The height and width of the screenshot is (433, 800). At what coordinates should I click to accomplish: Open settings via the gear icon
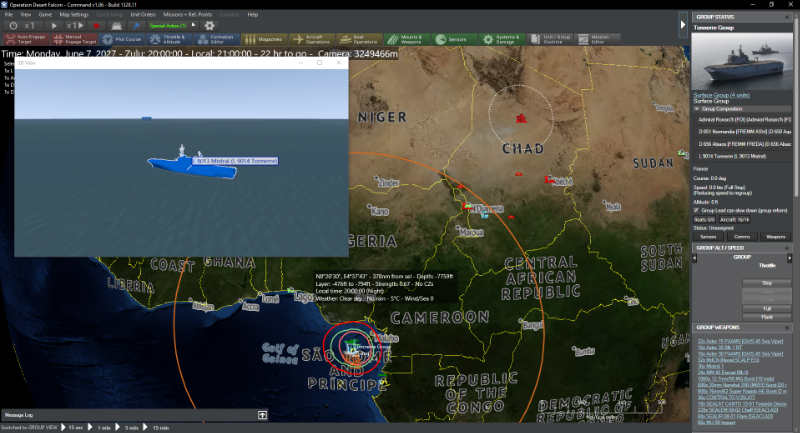coord(210,26)
